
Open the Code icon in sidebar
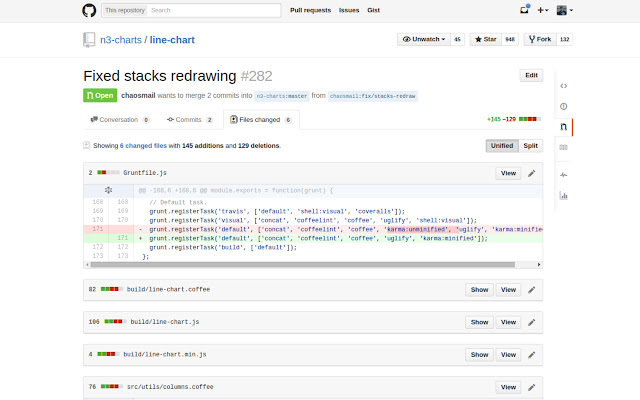tap(564, 86)
